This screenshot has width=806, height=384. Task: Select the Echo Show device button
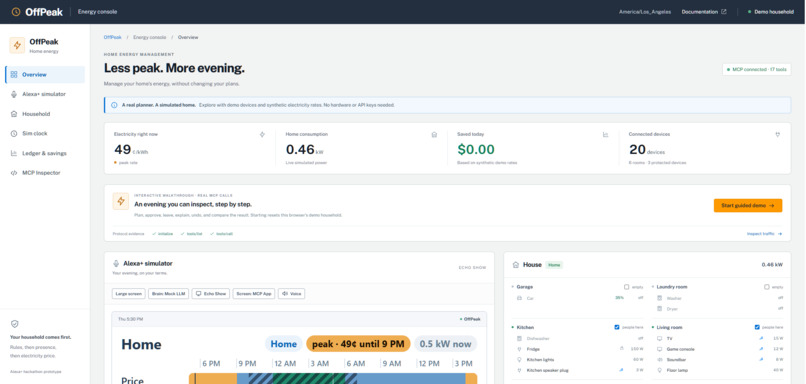(210, 294)
